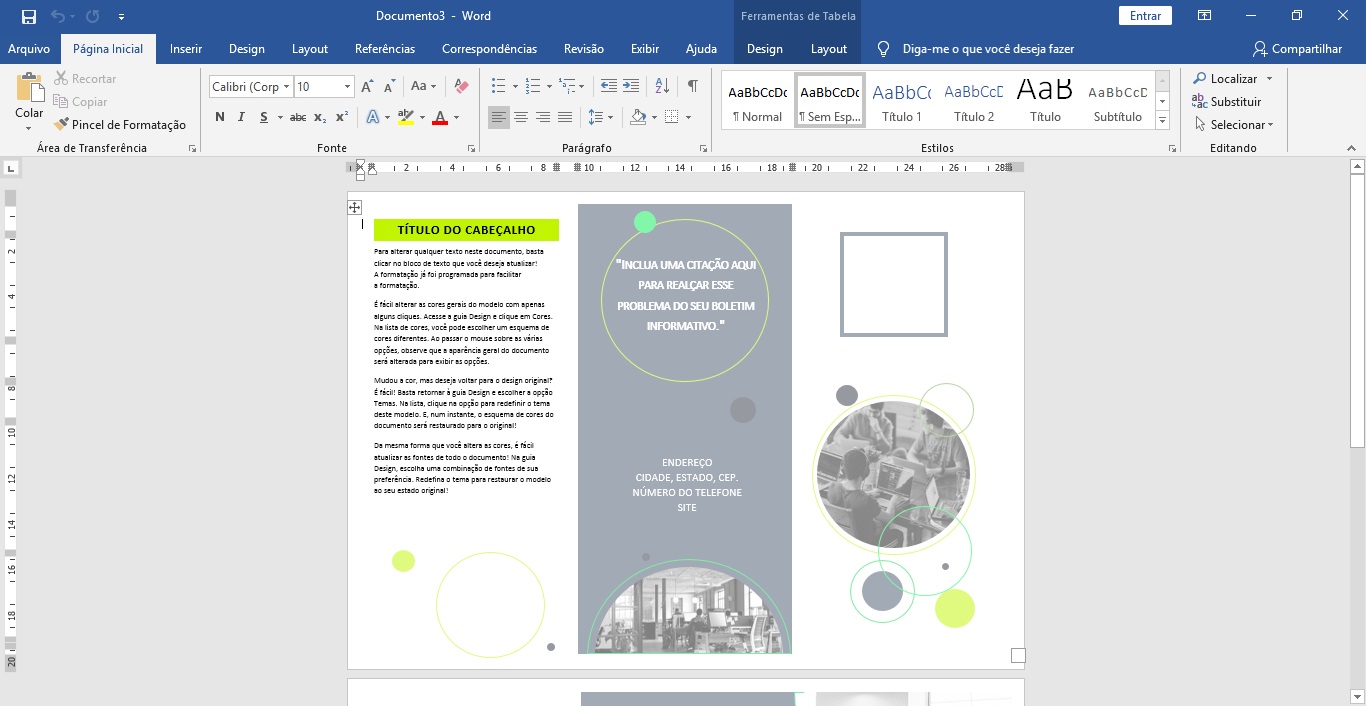Click the red font color button
The width and height of the screenshot is (1366, 706).
tap(440, 117)
